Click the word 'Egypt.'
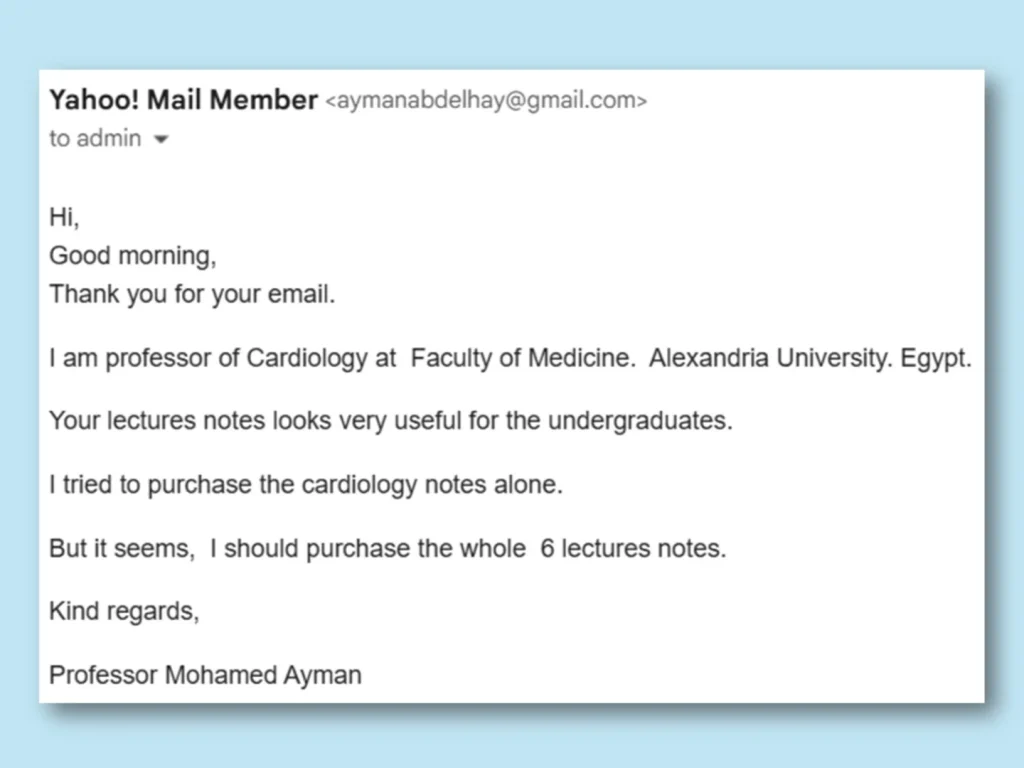1024x768 pixels. tap(936, 358)
